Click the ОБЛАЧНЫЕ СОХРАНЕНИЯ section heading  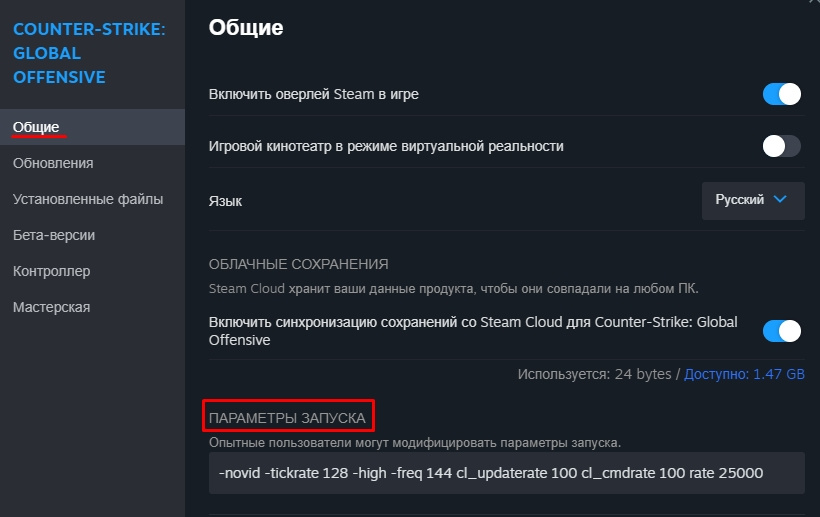pyautogui.click(x=298, y=264)
